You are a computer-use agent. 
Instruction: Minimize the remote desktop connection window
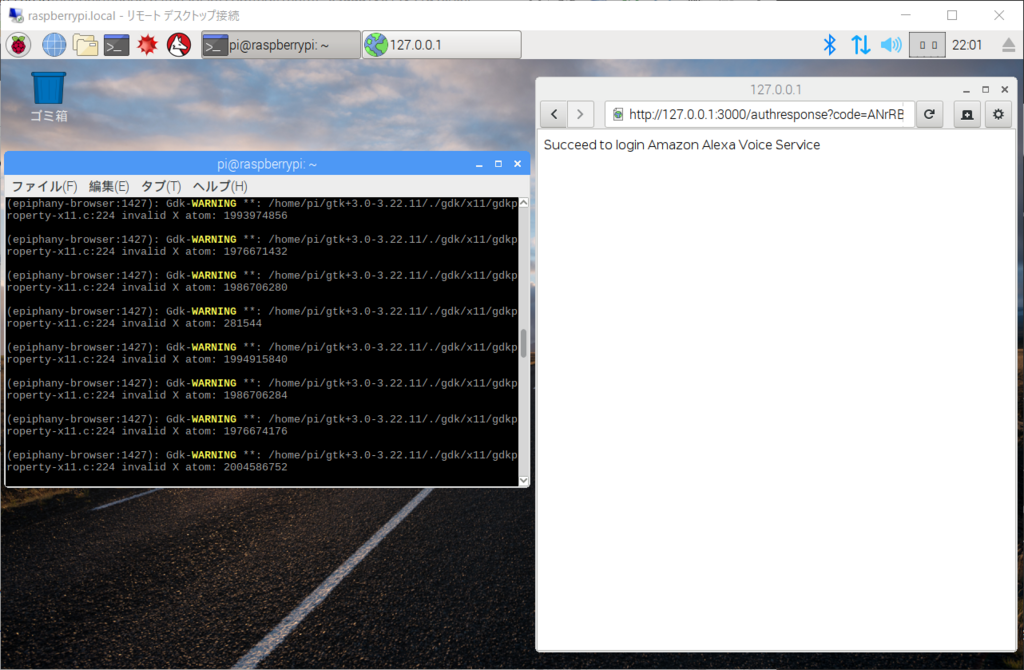click(906, 15)
